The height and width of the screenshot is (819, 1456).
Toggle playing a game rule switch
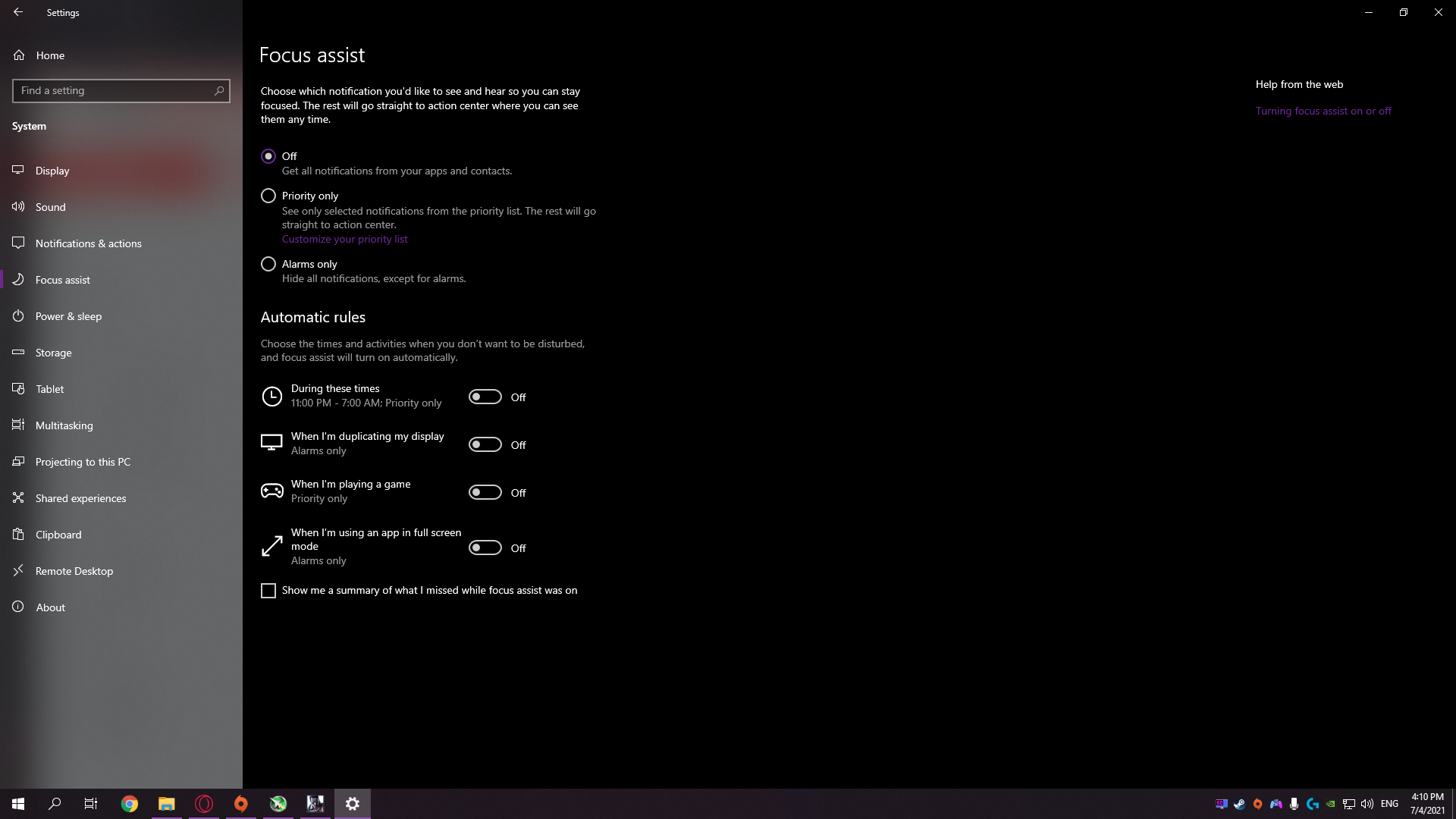pos(485,492)
